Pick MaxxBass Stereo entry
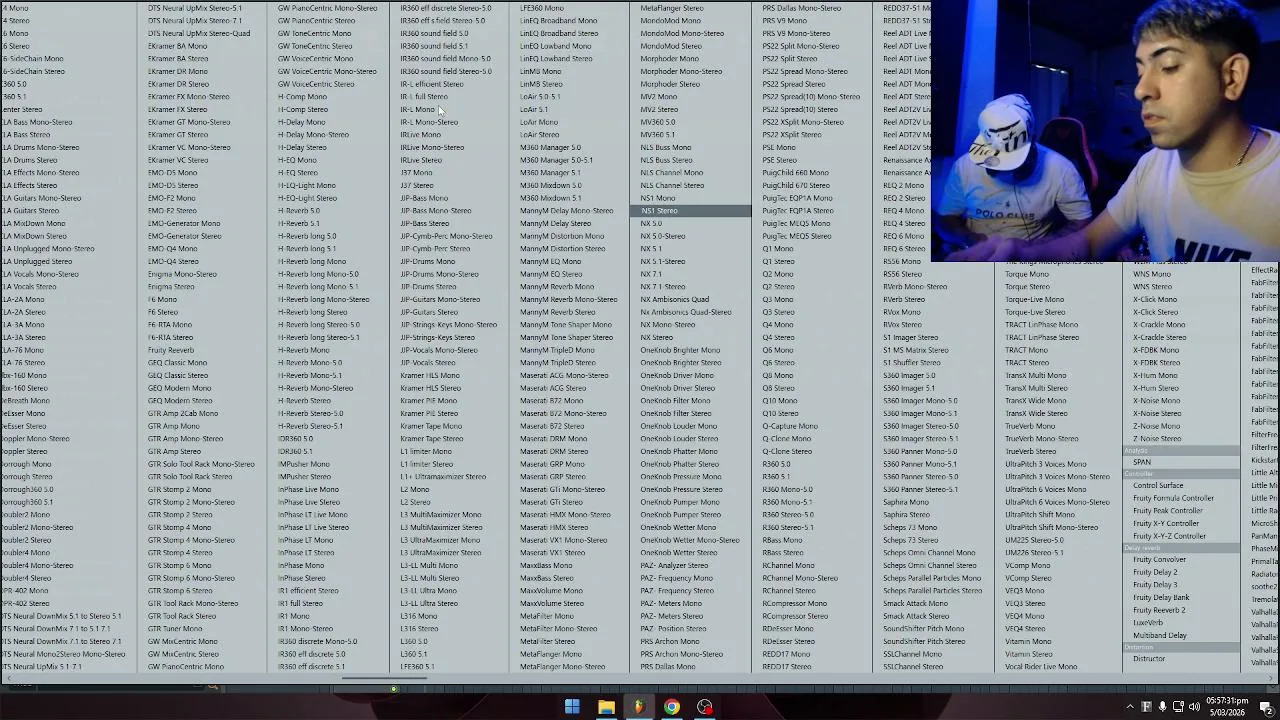This screenshot has height=720, width=1280. 547,578
